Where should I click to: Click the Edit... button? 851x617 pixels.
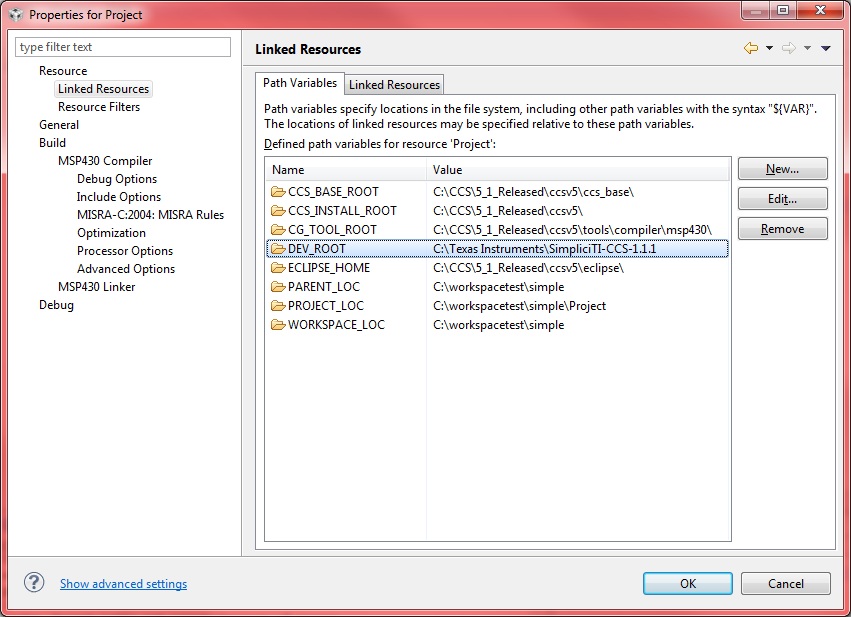pyautogui.click(x=782, y=198)
